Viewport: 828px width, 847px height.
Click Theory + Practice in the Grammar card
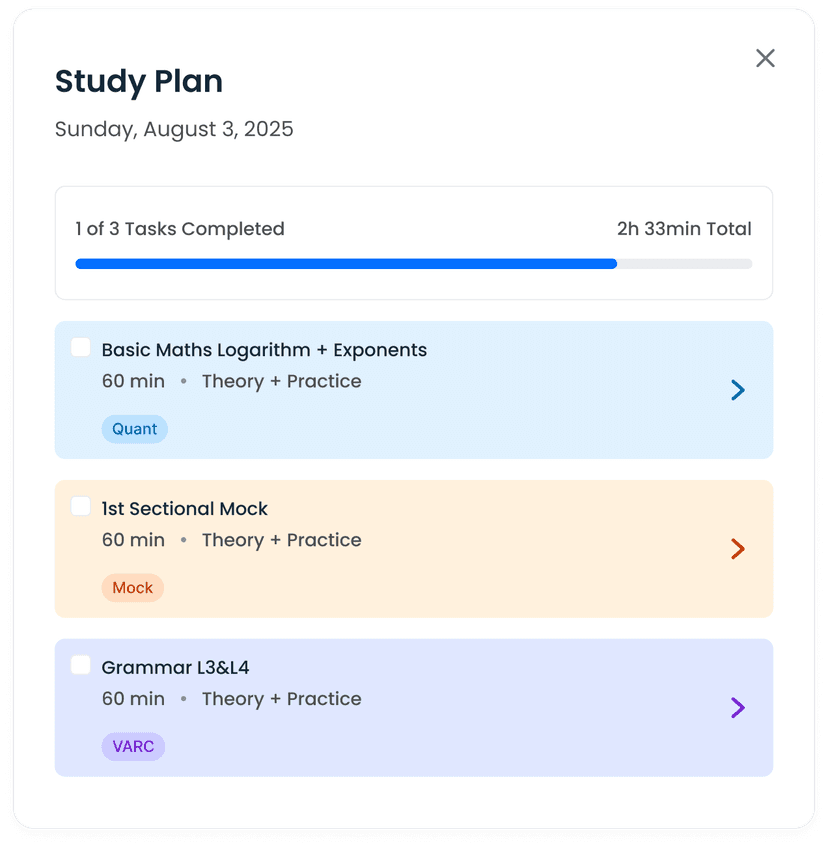(281, 699)
